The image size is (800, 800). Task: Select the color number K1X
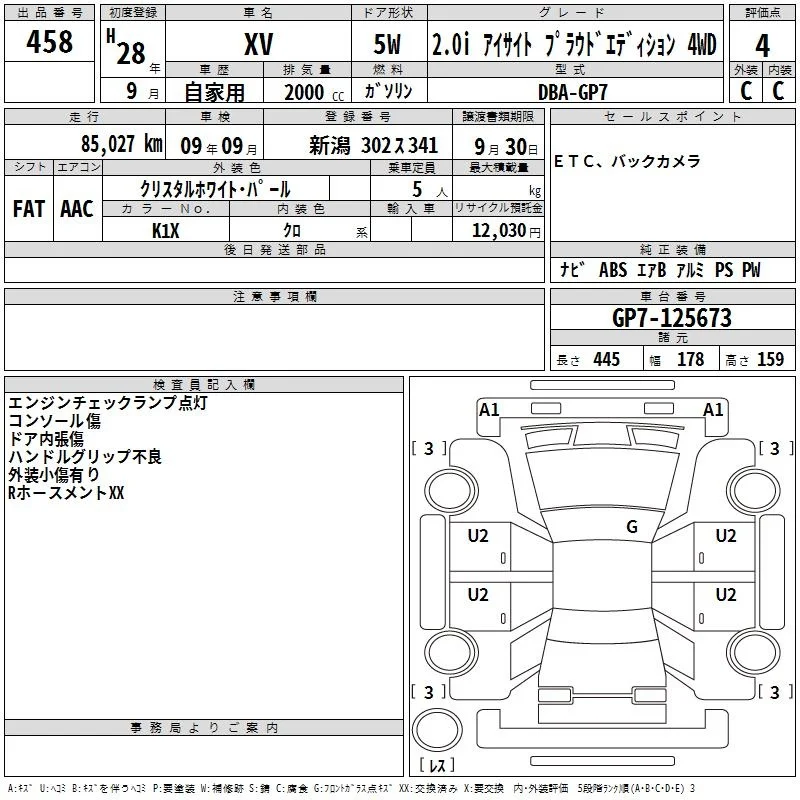pos(166,231)
